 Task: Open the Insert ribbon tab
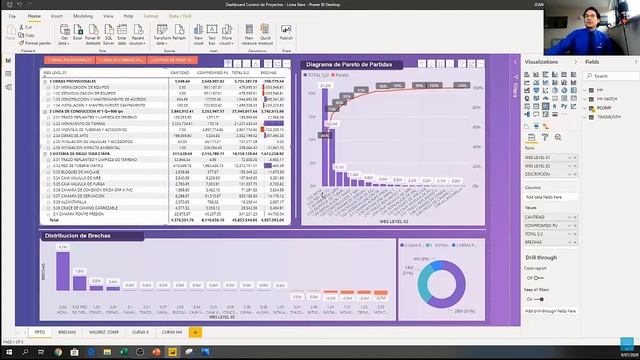(x=57, y=16)
